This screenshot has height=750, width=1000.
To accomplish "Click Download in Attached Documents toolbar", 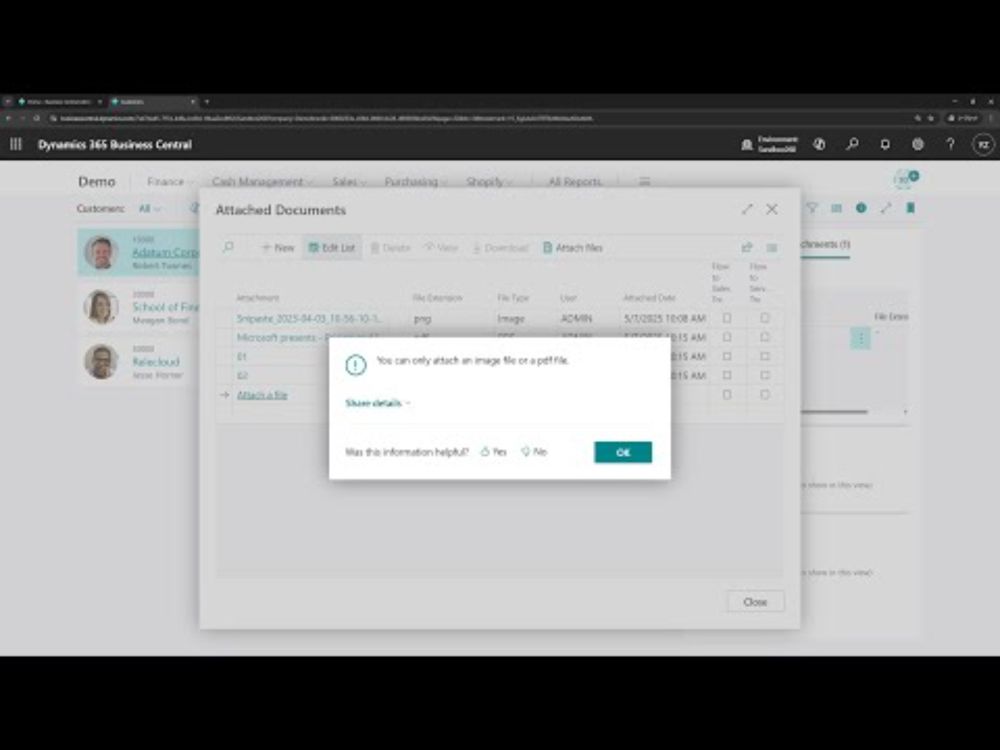I will tap(501, 247).
